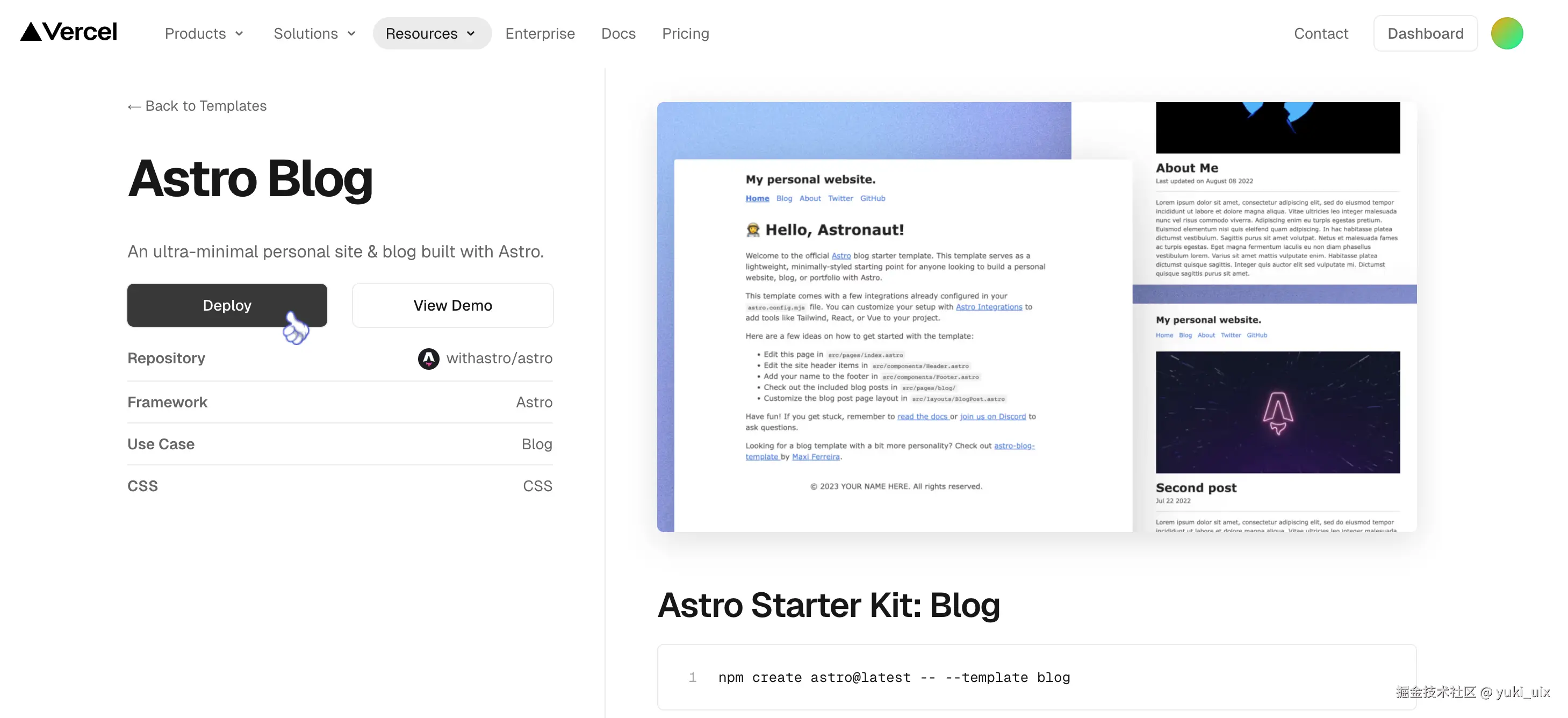This screenshot has width=1568, height=718.
Task: Go back to Templates
Action: pos(197,106)
